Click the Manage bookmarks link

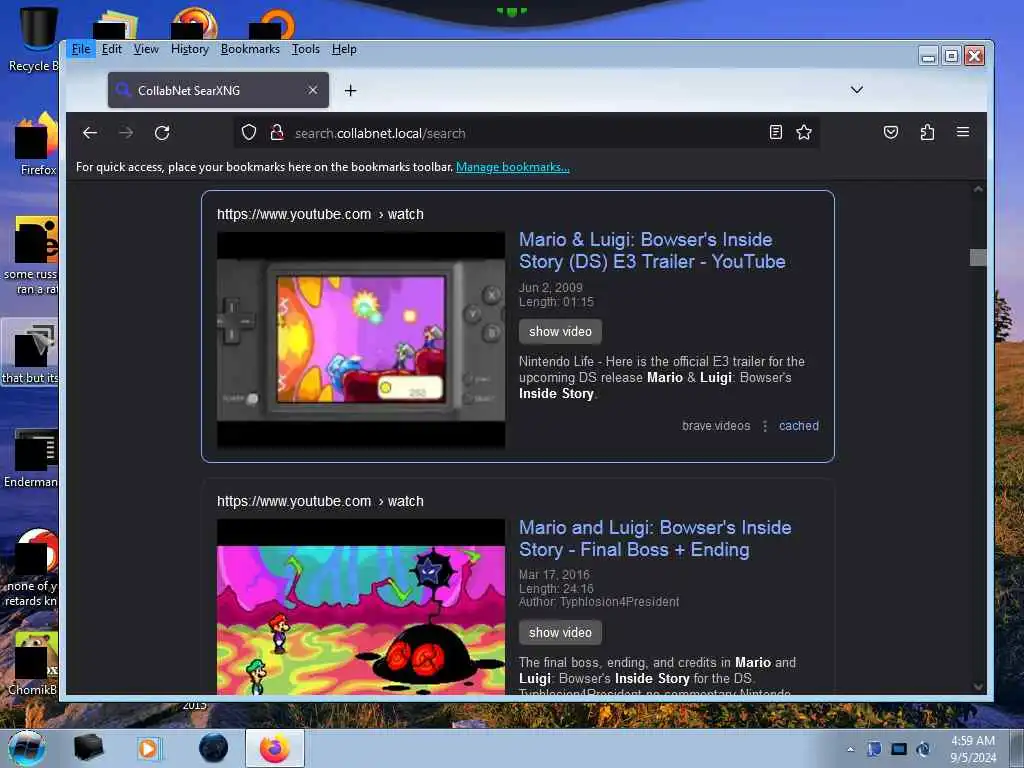tap(513, 167)
